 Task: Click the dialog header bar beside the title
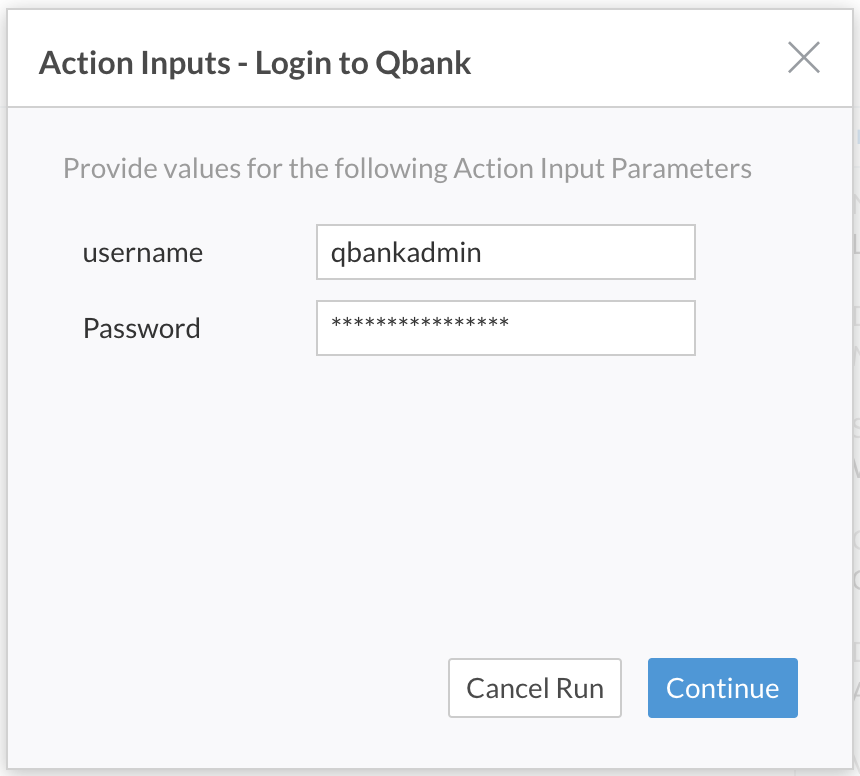point(625,60)
